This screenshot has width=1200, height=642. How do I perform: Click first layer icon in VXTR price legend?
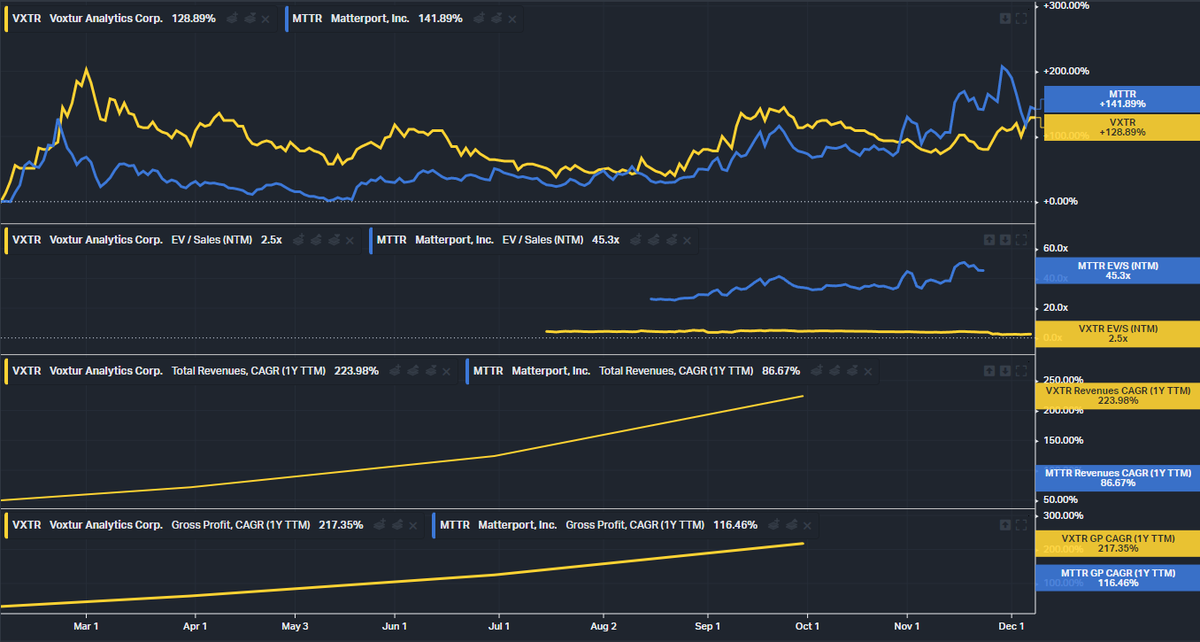coord(231,19)
